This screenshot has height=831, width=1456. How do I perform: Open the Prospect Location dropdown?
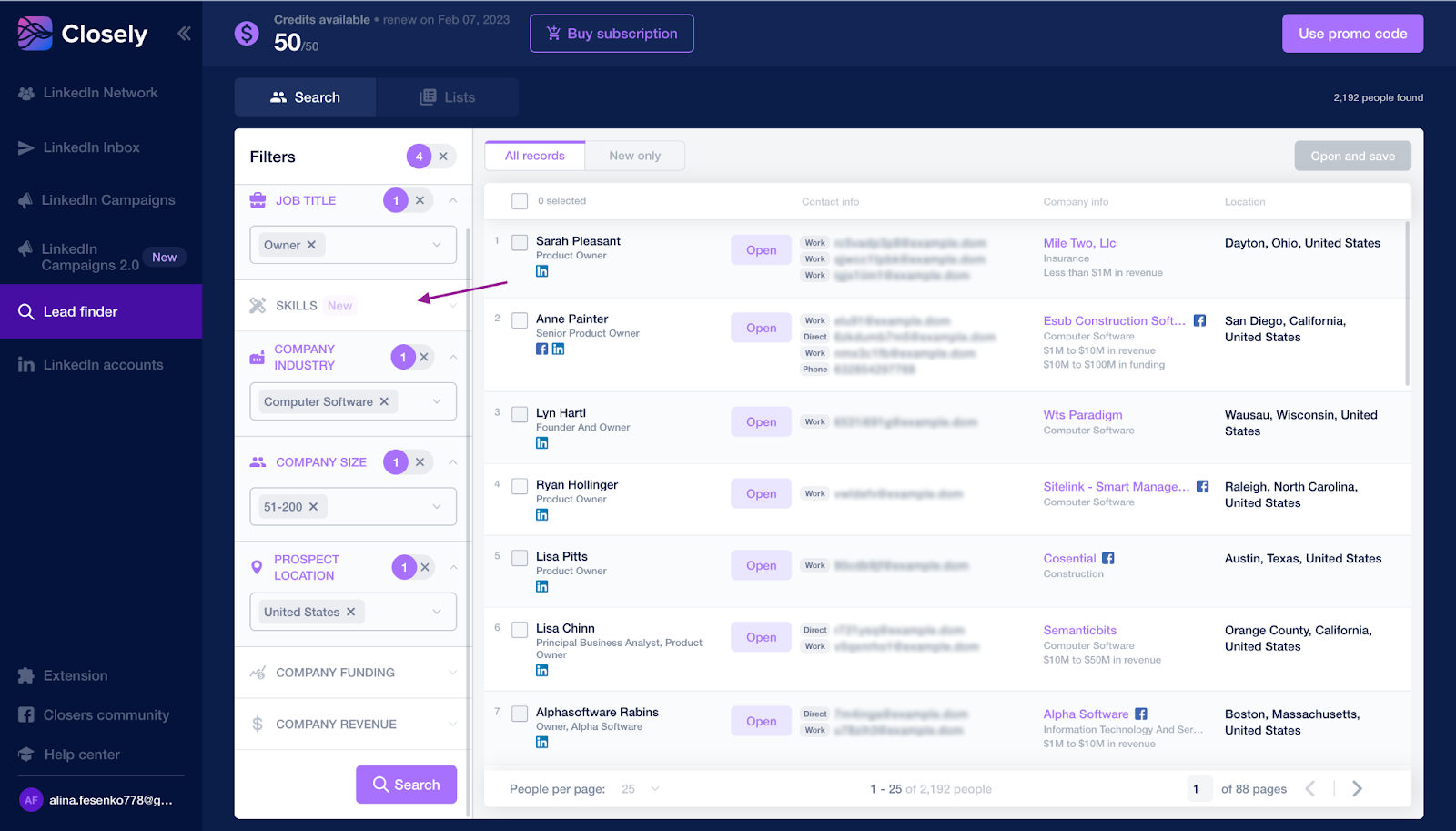(437, 612)
